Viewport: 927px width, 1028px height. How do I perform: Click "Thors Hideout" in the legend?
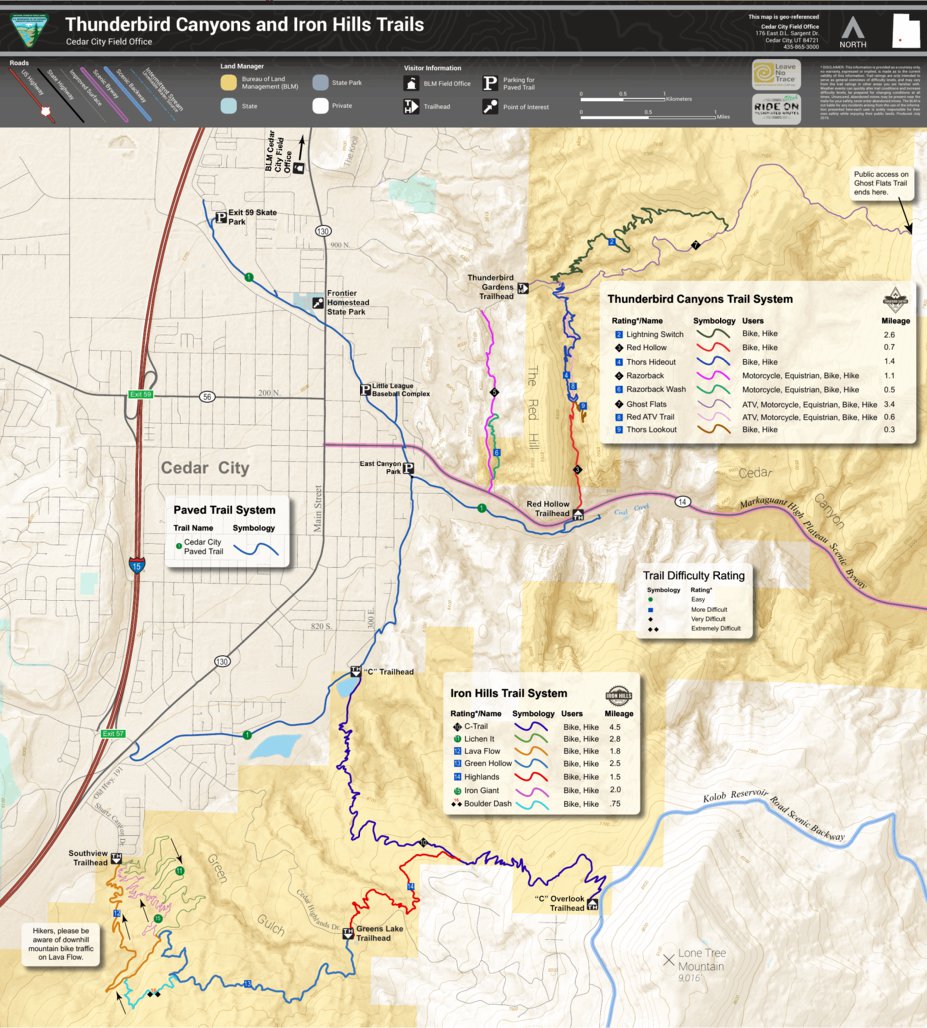pyautogui.click(x=650, y=362)
